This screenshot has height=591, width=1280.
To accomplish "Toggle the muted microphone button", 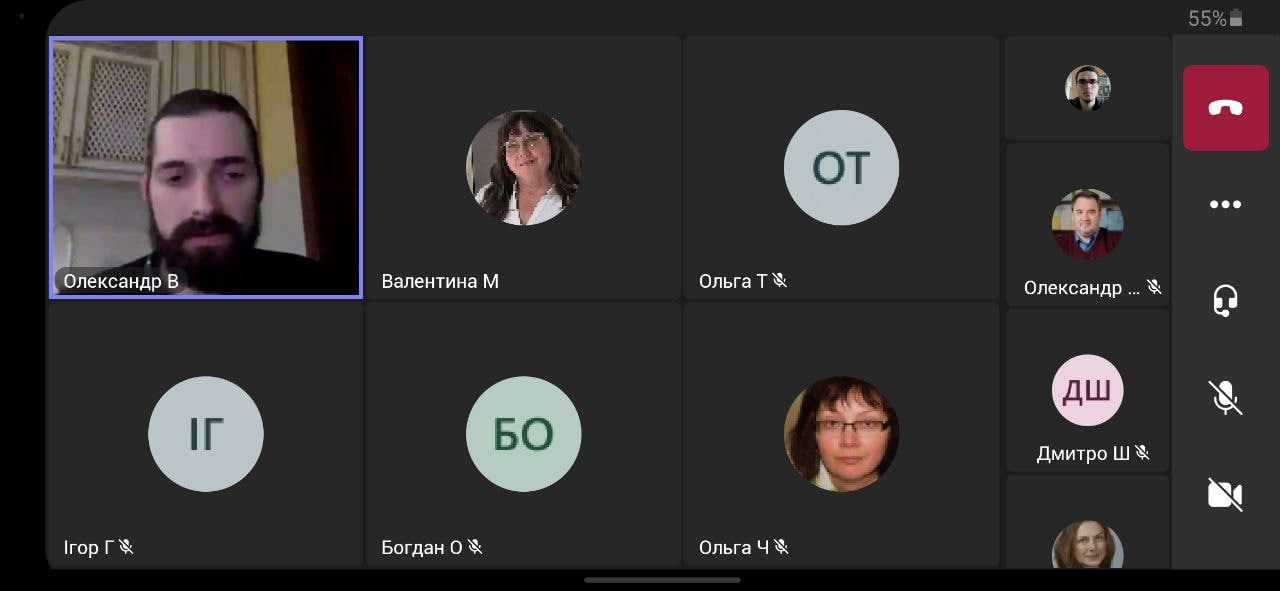I will click(x=1225, y=397).
